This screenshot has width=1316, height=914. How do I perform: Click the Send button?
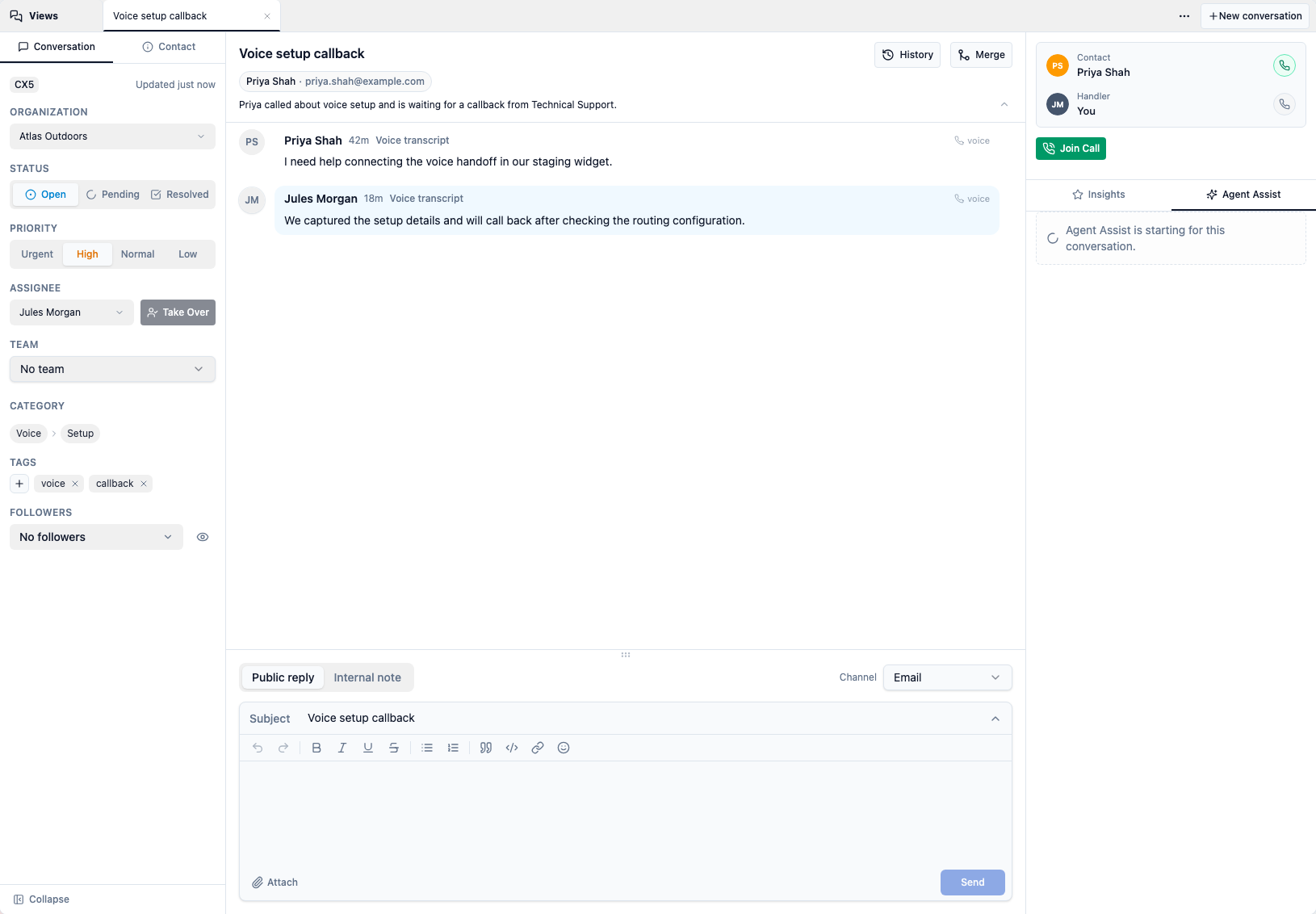tap(972, 883)
